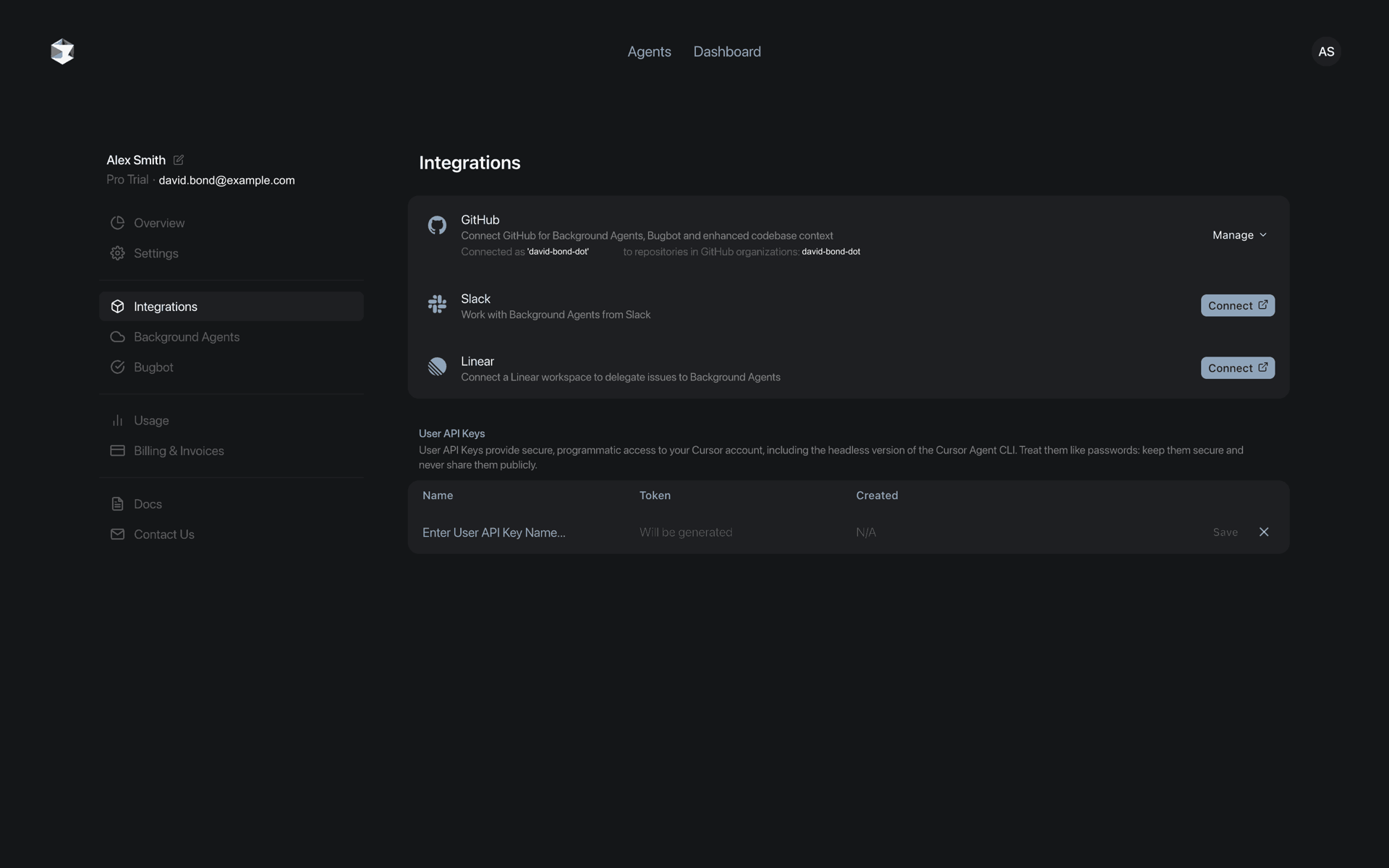Click the Overview pie chart icon
1389x868 pixels.
(117, 223)
